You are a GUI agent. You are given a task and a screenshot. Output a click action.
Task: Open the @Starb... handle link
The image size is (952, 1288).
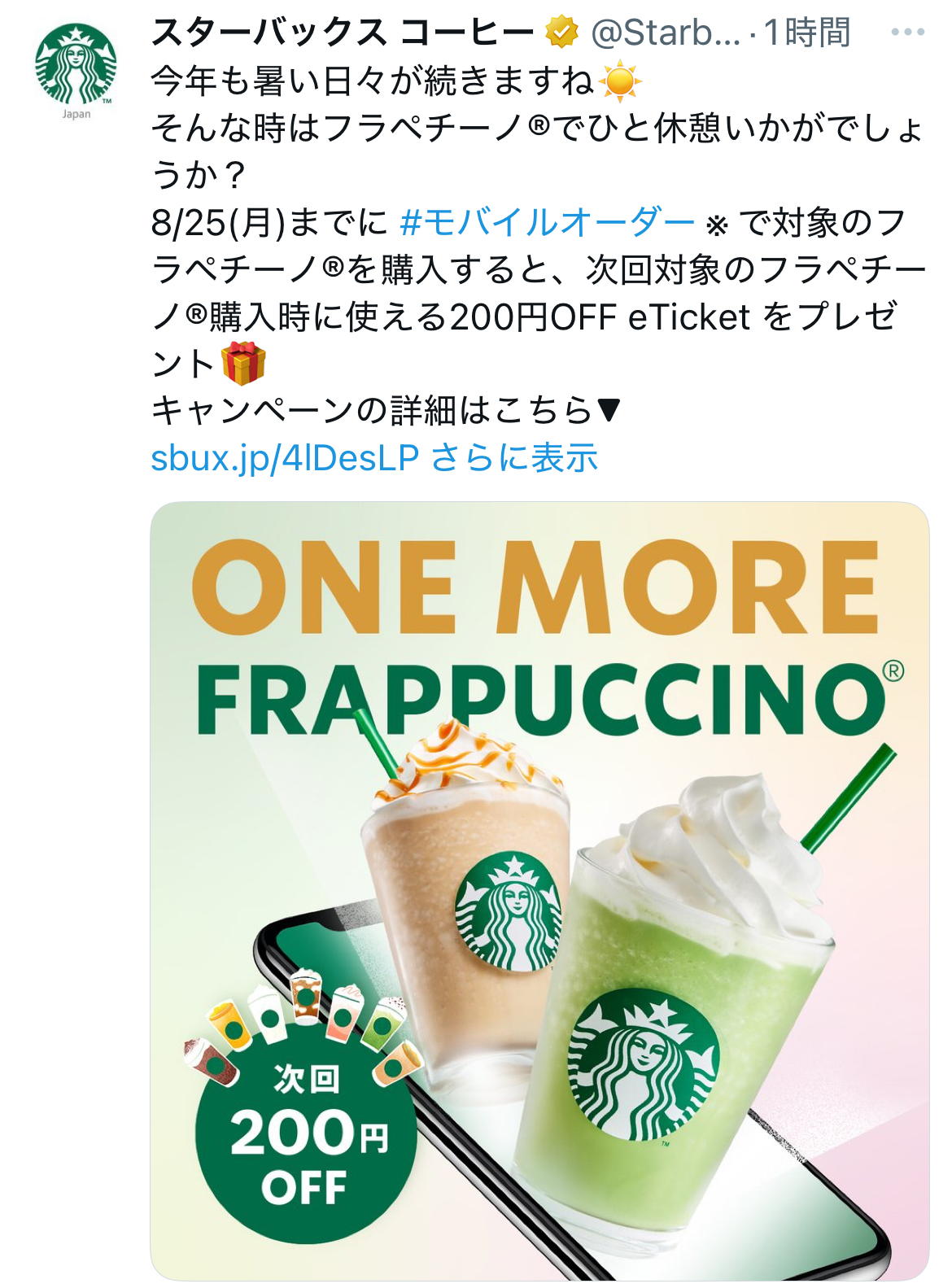tap(666, 33)
